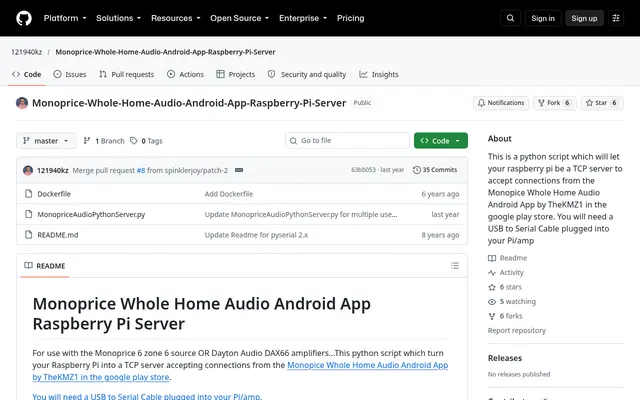Click the search magnifier icon in header
The width and height of the screenshot is (640, 400).
pos(510,18)
